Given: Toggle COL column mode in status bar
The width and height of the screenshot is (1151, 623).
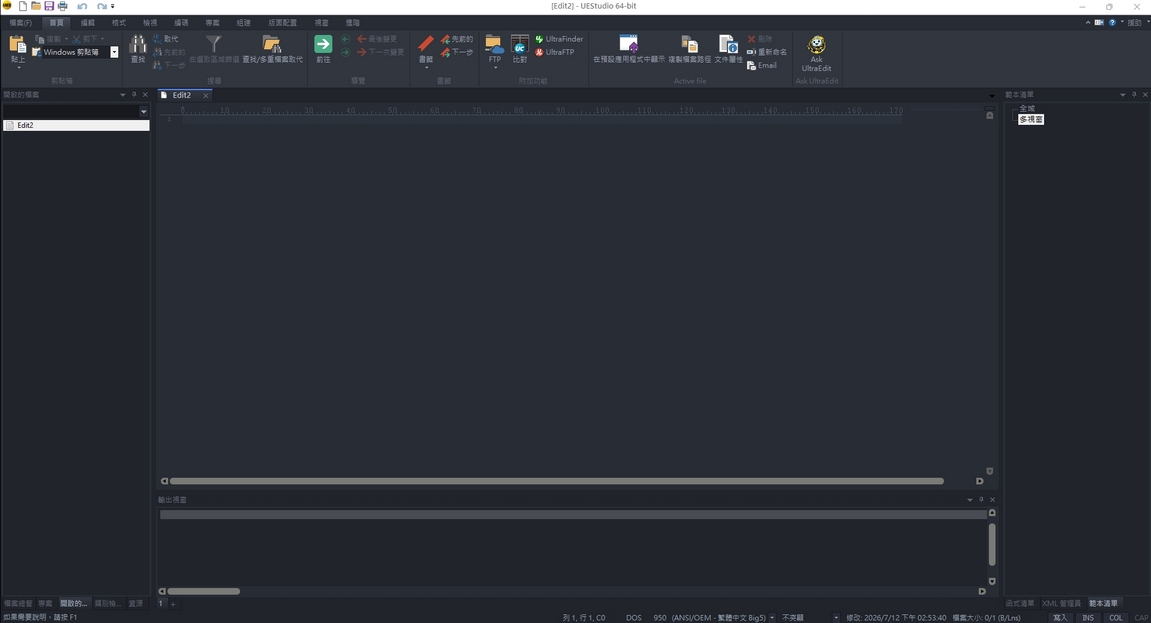Looking at the screenshot, I should coord(1116,618).
